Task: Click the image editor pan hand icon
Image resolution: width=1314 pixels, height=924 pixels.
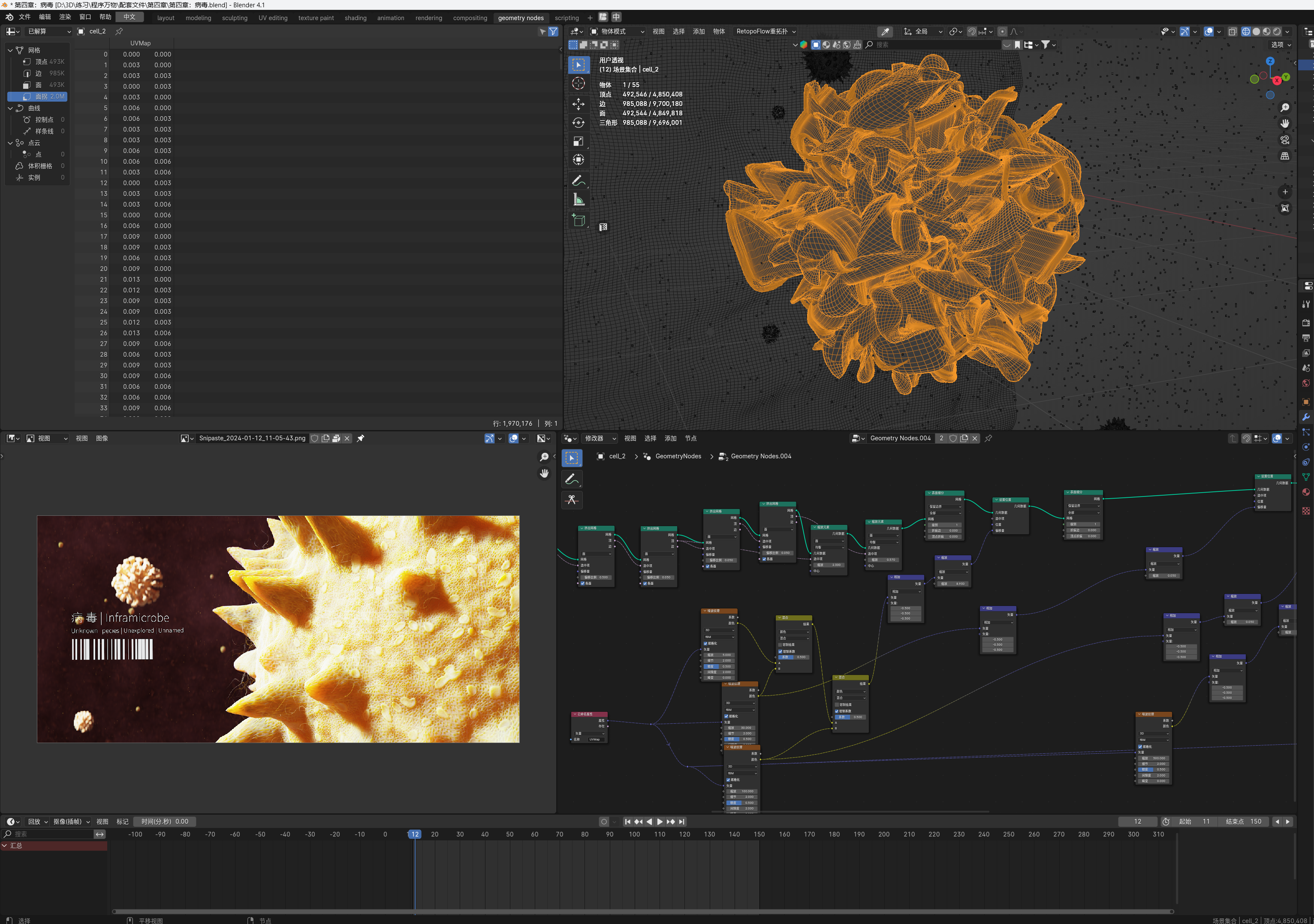Action: pos(544,473)
